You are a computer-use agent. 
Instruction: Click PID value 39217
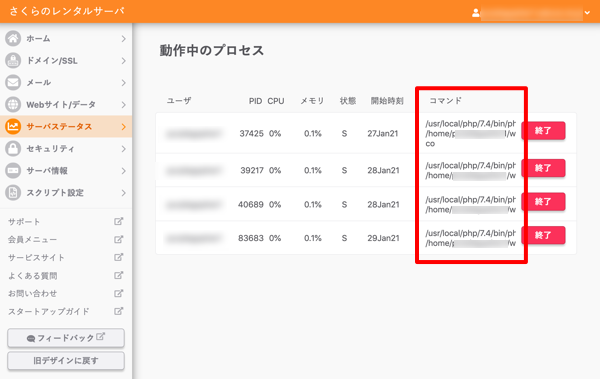point(252,170)
